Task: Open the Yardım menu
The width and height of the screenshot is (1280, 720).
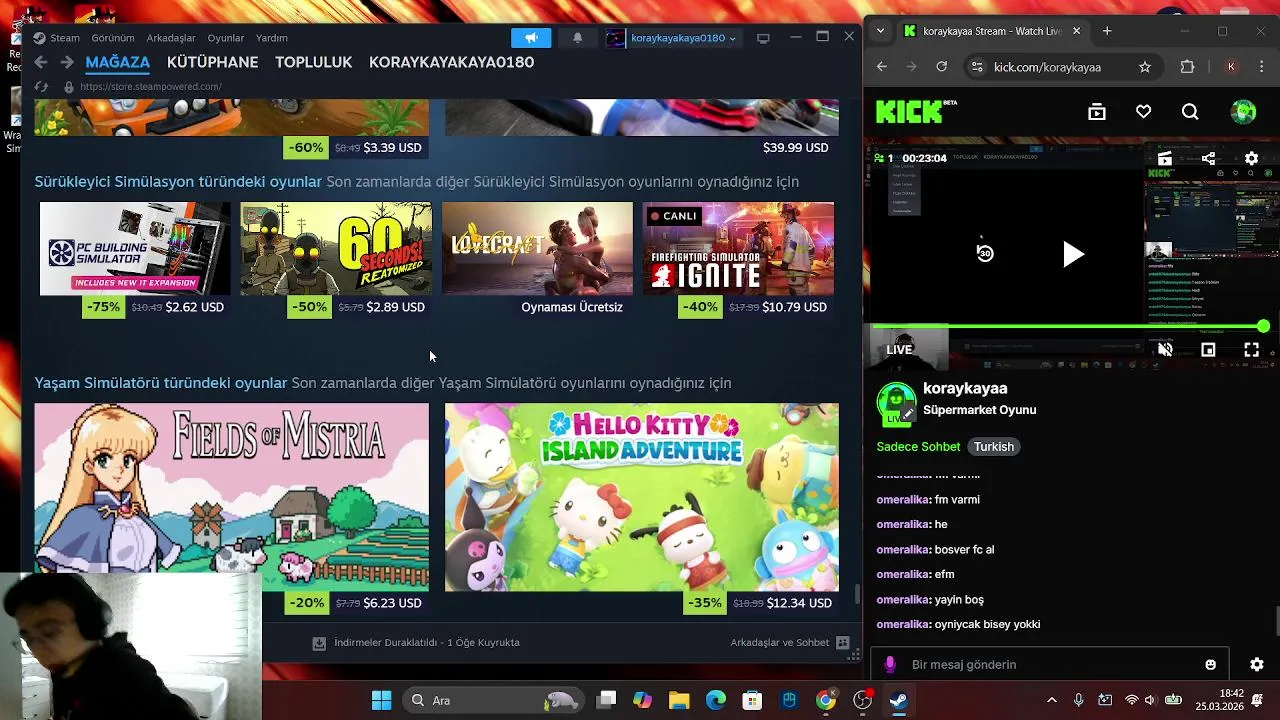Action: 272,38
